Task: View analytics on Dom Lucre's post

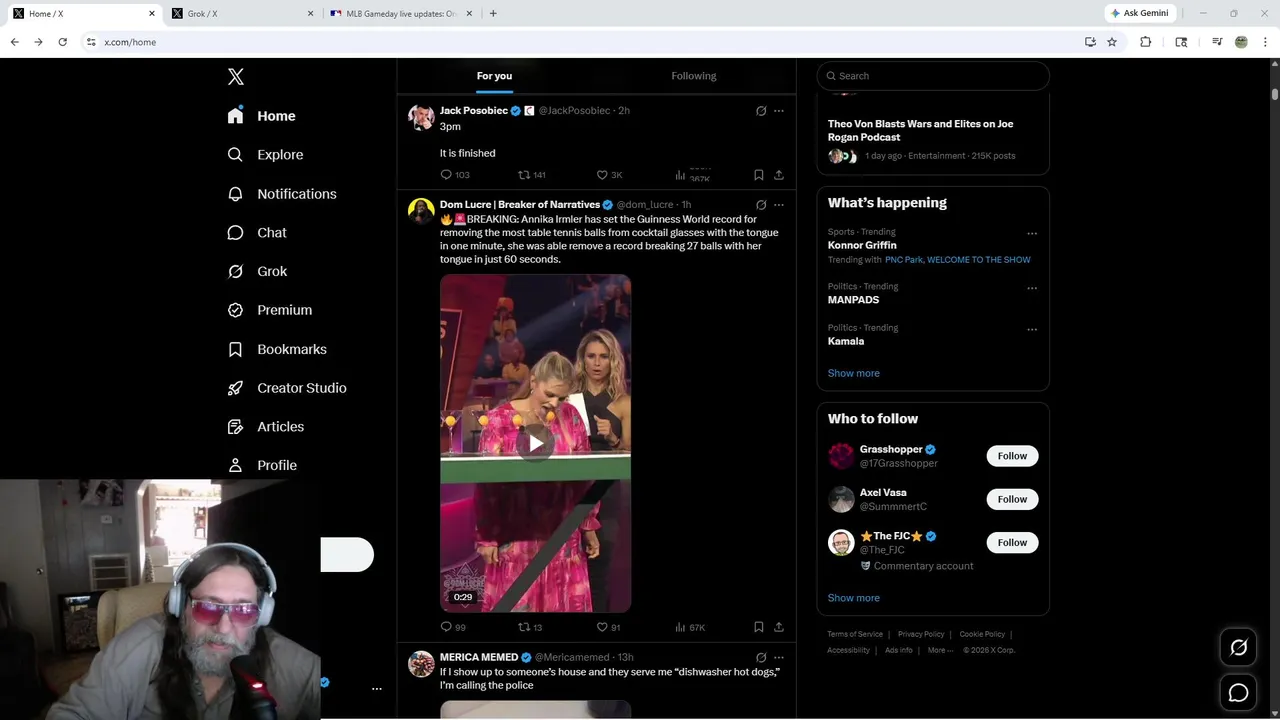Action: [689, 627]
